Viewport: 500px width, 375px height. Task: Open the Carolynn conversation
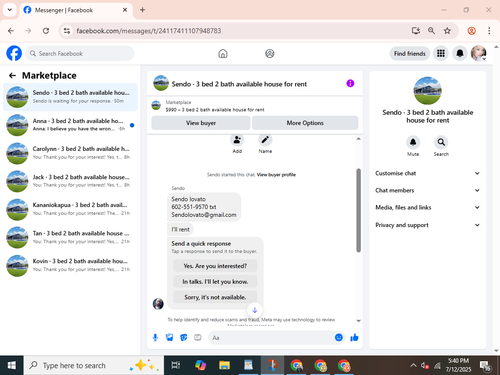70,153
